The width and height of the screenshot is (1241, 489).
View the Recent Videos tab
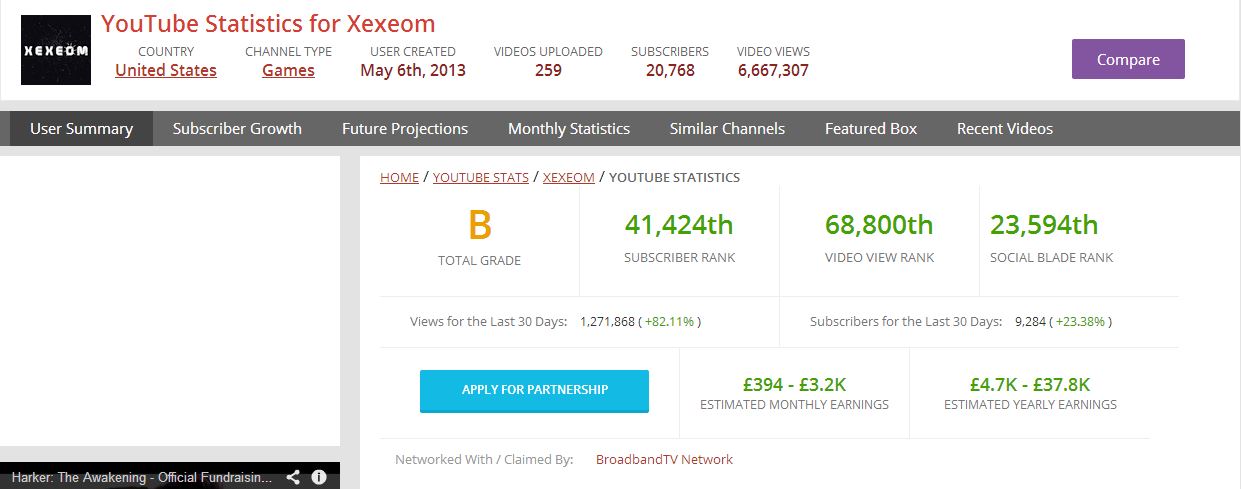click(1005, 128)
